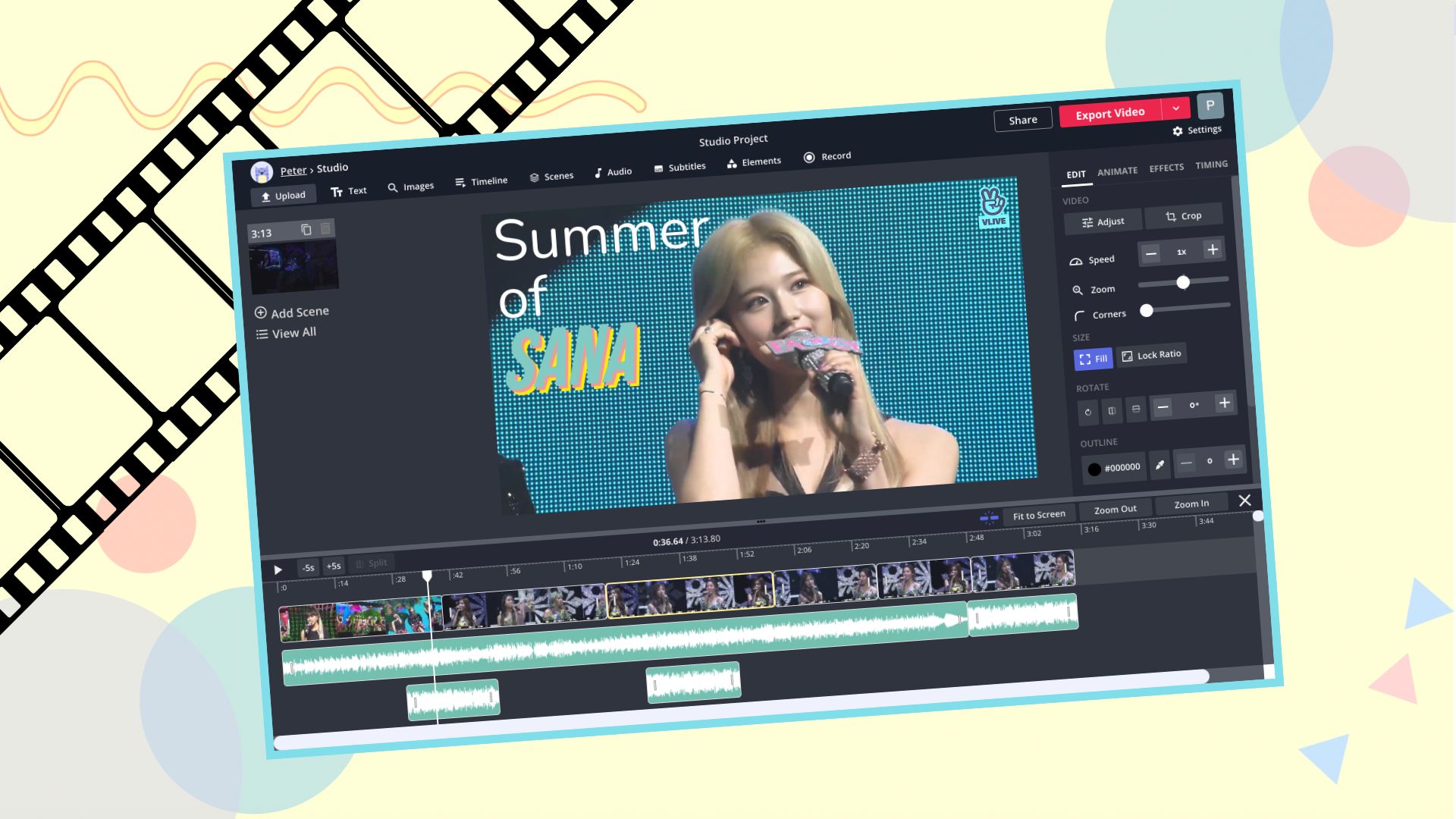Click the eyedropper outline color picker
Viewport: 1456px width, 819px height.
click(1159, 465)
